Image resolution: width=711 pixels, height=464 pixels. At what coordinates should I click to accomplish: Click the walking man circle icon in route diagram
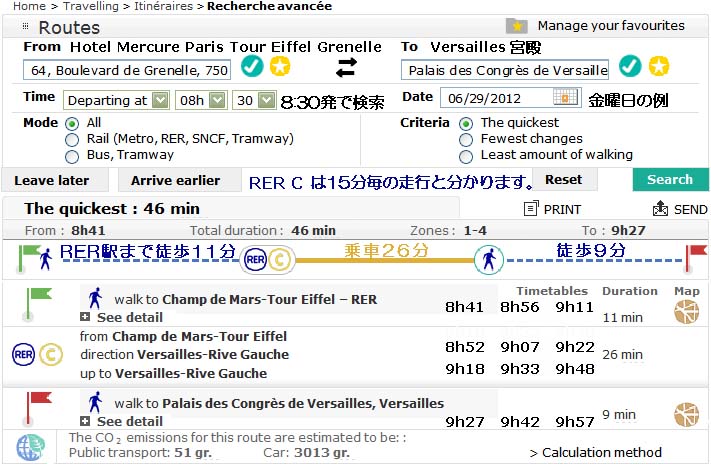489,260
